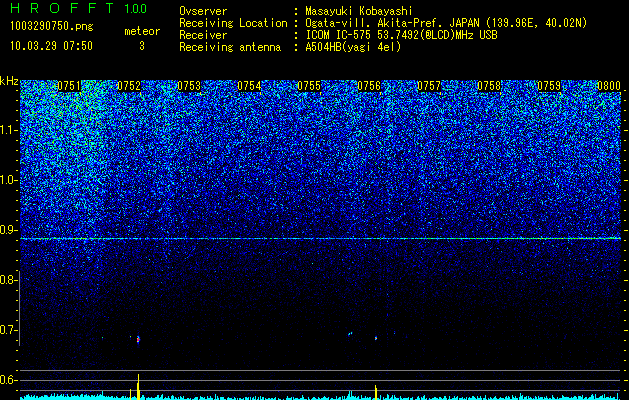
Task: Click the 0757 time marker
Action: click(429, 86)
